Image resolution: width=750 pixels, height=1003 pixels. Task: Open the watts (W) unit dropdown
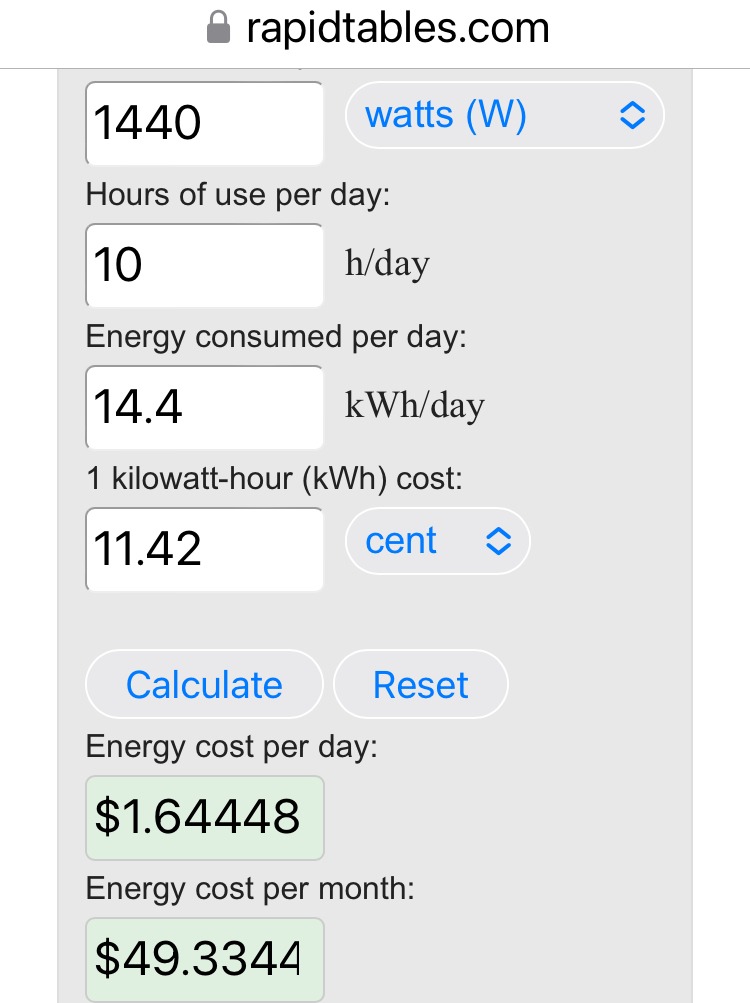(x=505, y=115)
